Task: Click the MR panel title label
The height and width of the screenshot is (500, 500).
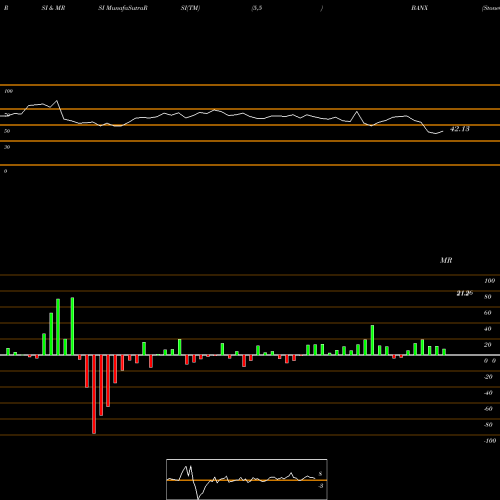Action: 446,260
